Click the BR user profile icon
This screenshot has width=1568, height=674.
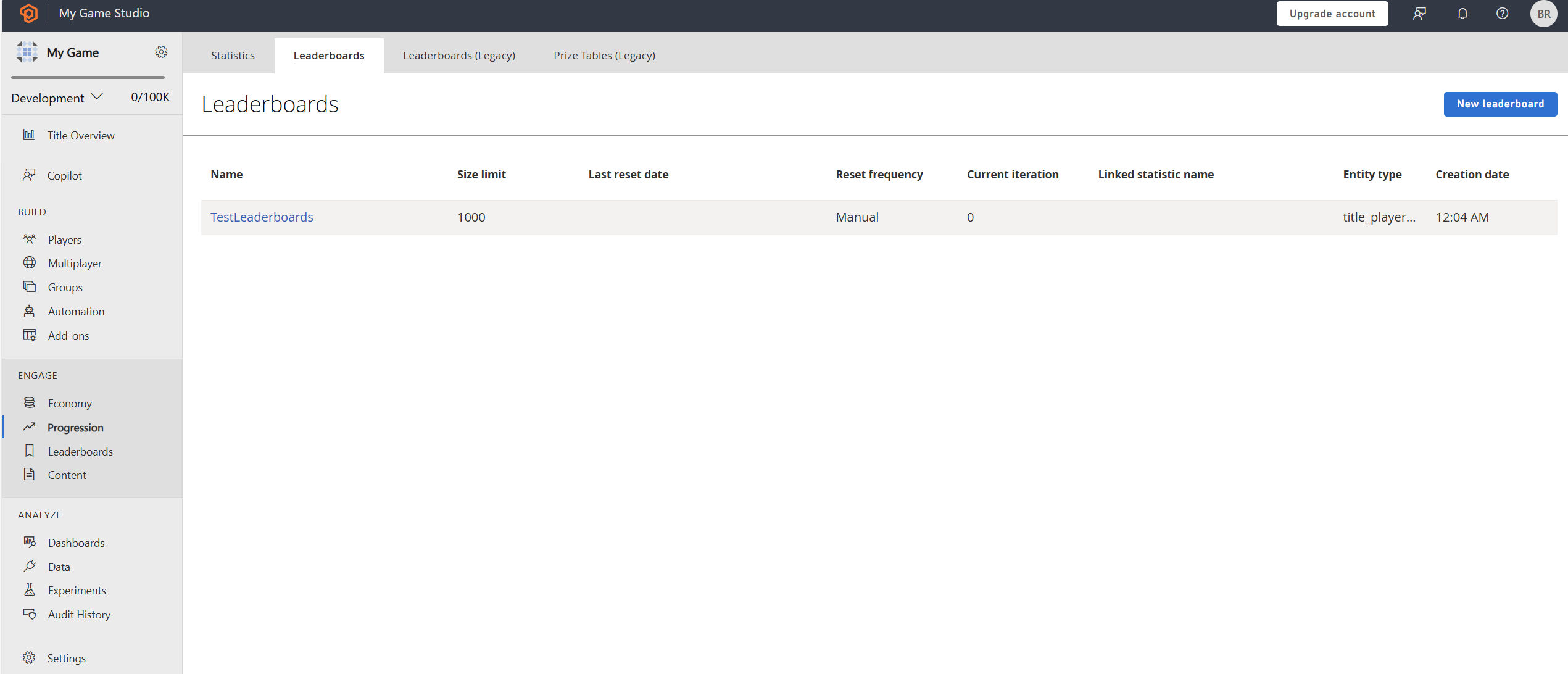1543,14
